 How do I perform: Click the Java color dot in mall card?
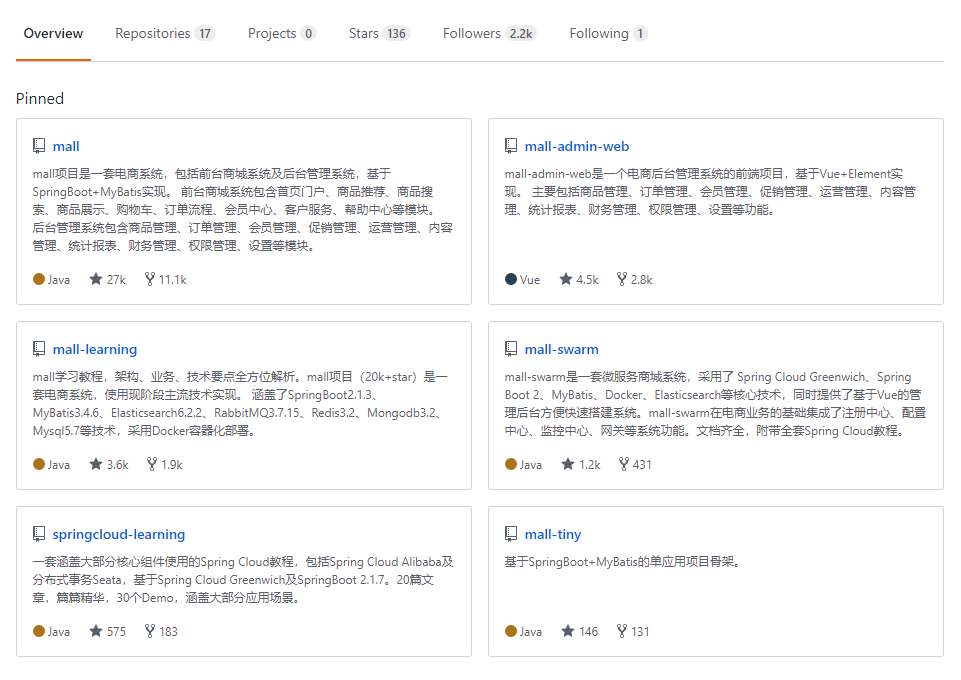point(39,279)
